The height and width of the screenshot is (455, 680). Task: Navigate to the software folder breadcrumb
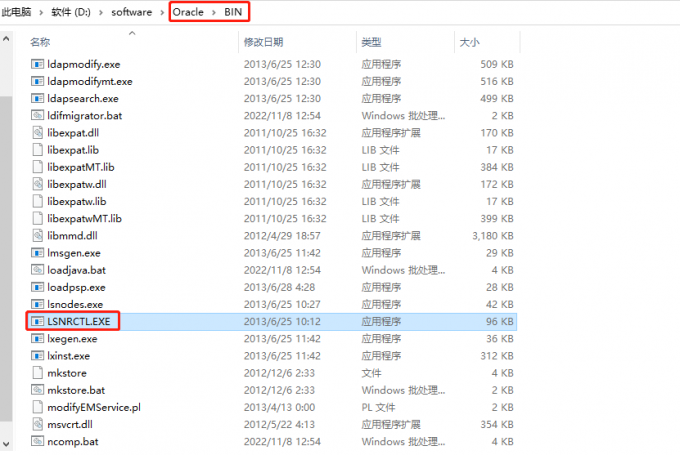coord(132,12)
